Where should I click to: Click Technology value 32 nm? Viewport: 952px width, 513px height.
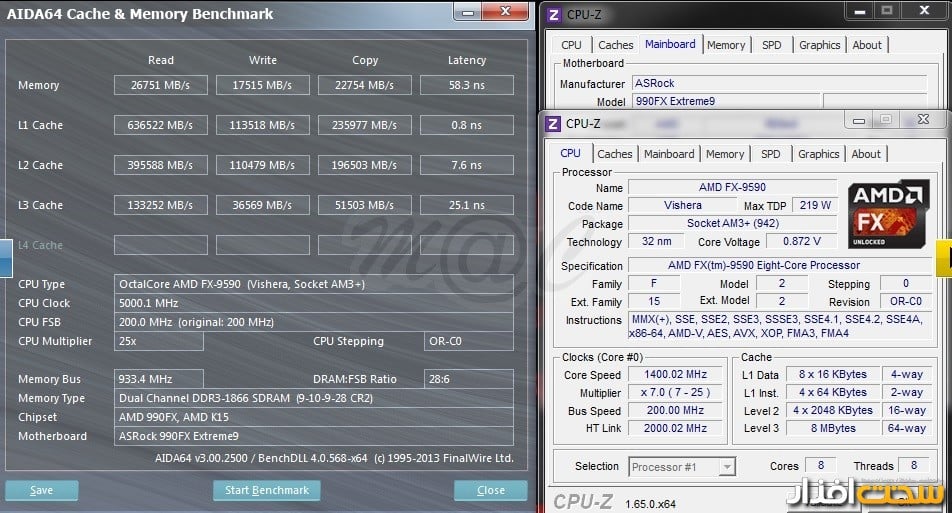[x=657, y=242]
